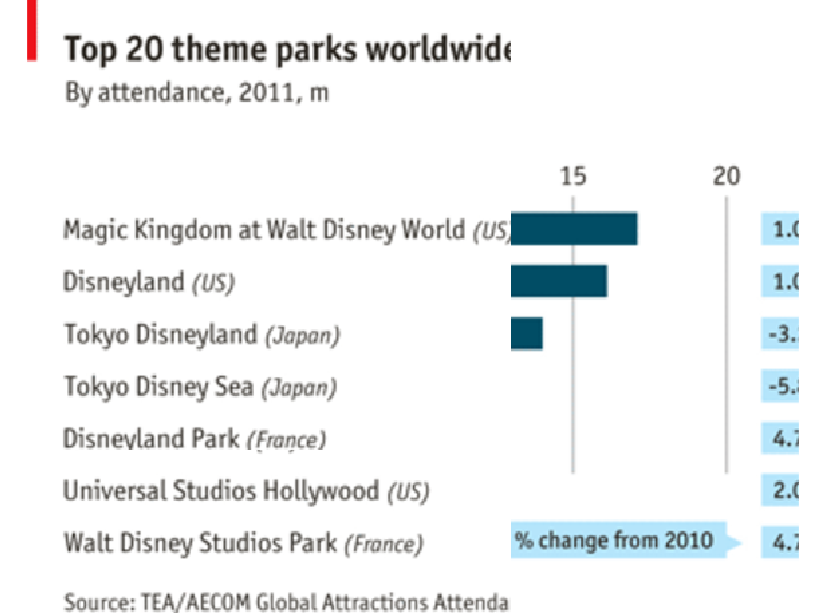The width and height of the screenshot is (825, 613).
Task: Click the Tokyo Disneyland attendance bar
Action: pos(527,334)
